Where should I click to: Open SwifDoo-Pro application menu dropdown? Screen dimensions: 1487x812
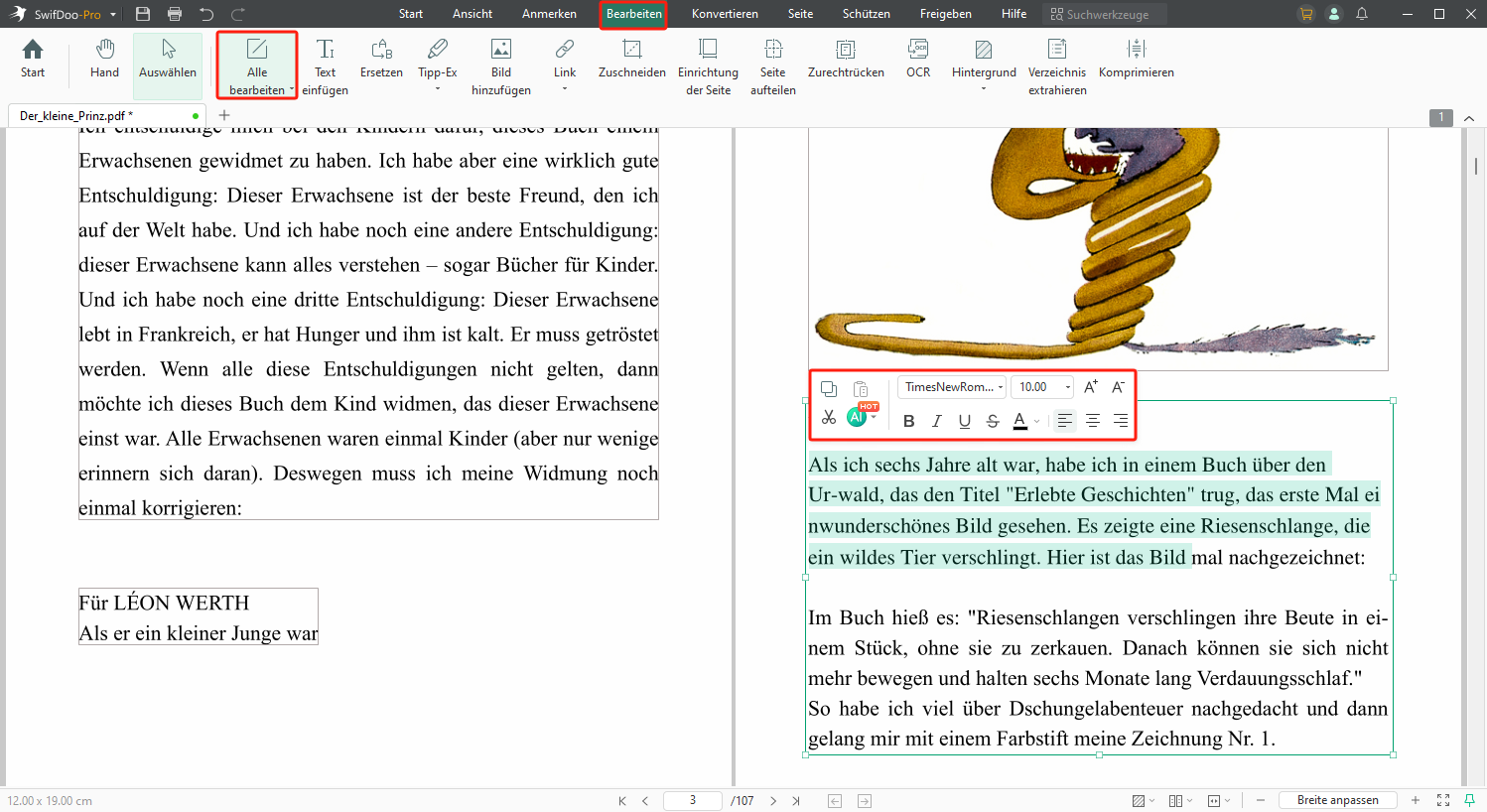tap(113, 15)
